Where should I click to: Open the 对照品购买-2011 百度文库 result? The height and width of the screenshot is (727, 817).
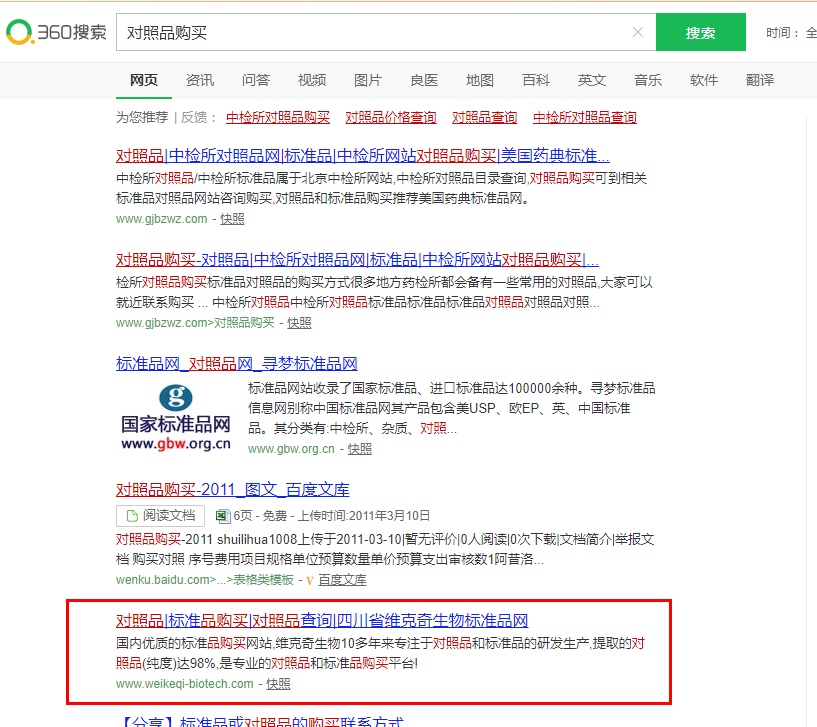click(232, 489)
